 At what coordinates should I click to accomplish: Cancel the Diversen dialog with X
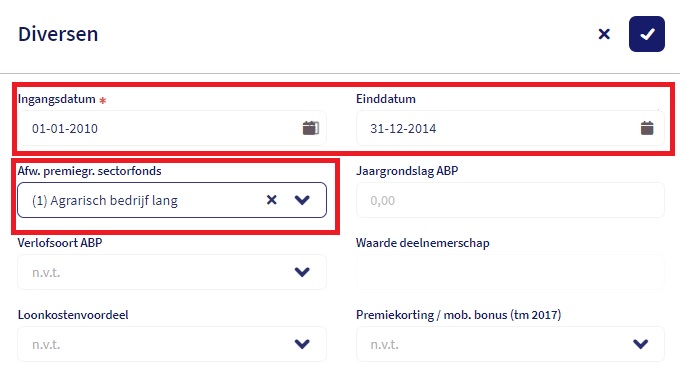(604, 34)
